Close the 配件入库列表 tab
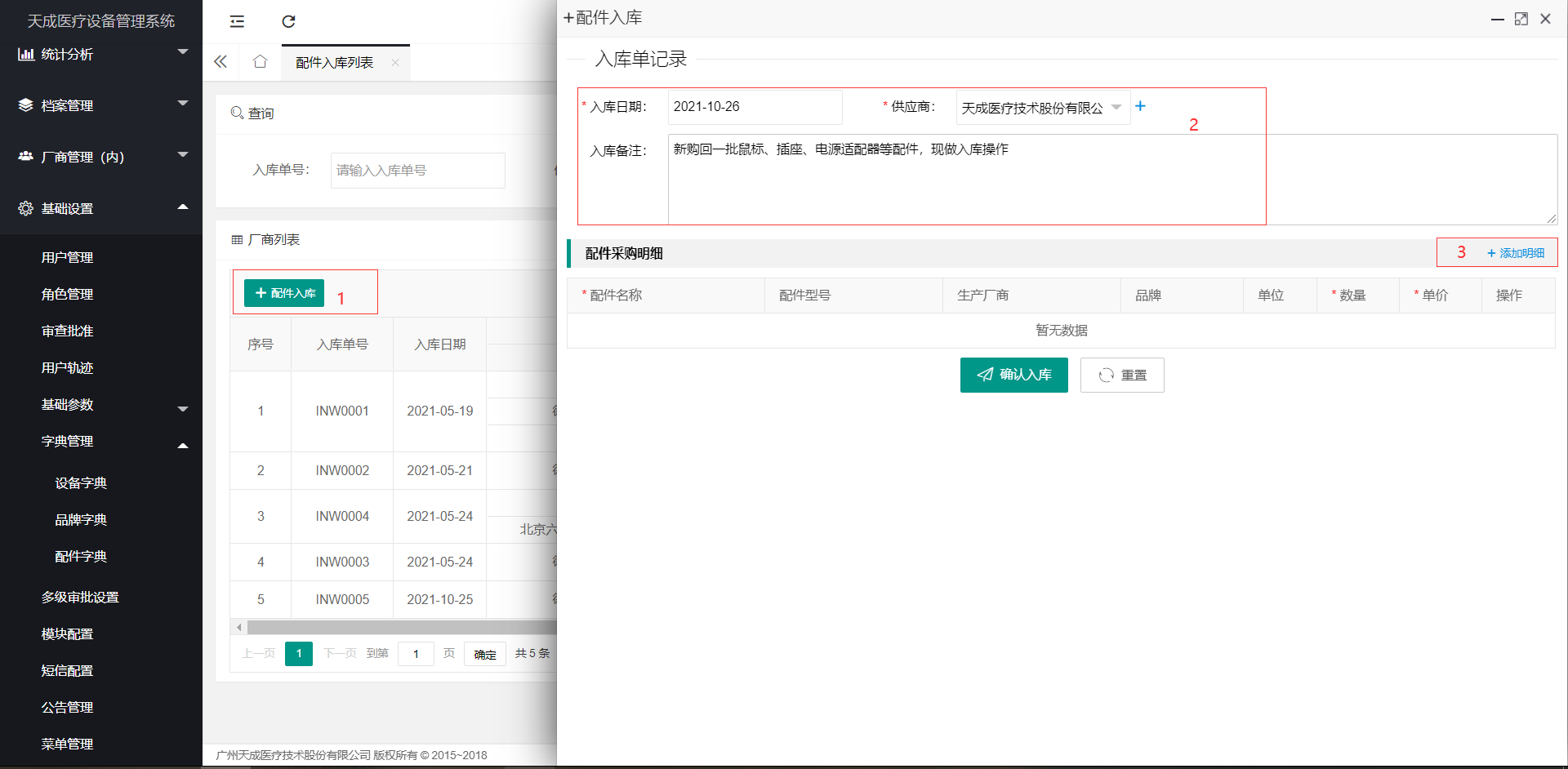 click(395, 62)
